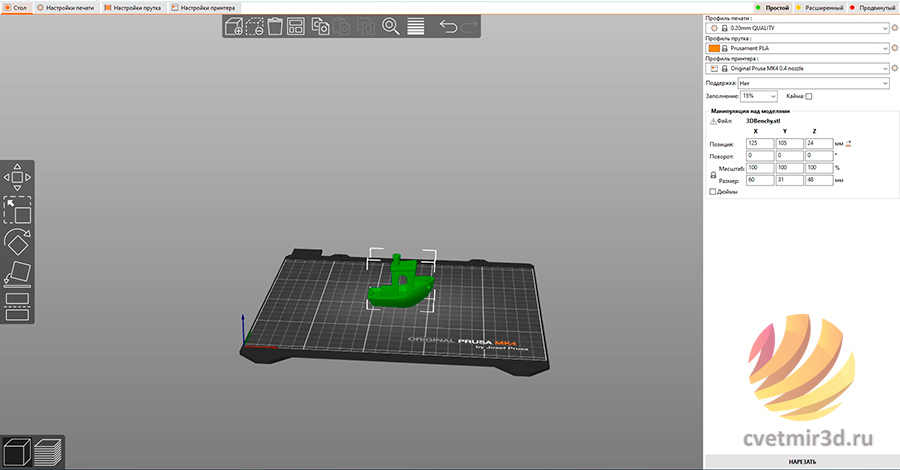Click the Arrange models icon
The width and height of the screenshot is (900, 470).
pos(296,26)
